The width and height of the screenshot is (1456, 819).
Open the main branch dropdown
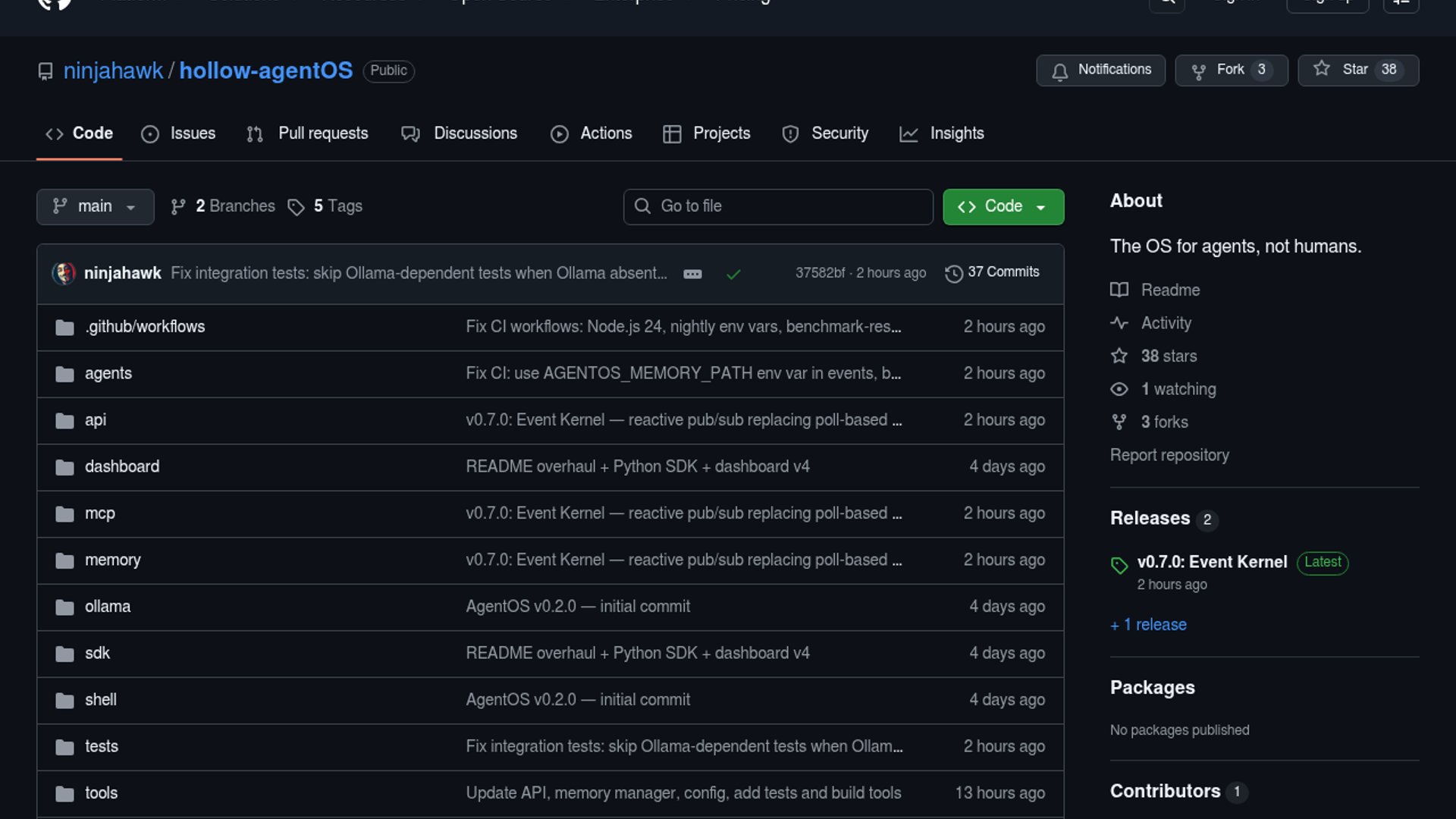click(95, 206)
